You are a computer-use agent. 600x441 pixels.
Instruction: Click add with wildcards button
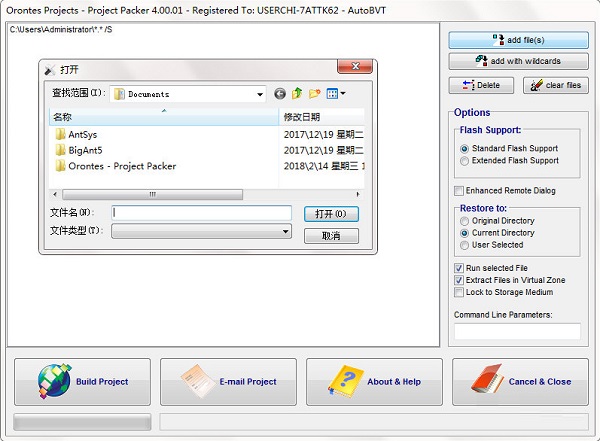pos(518,61)
